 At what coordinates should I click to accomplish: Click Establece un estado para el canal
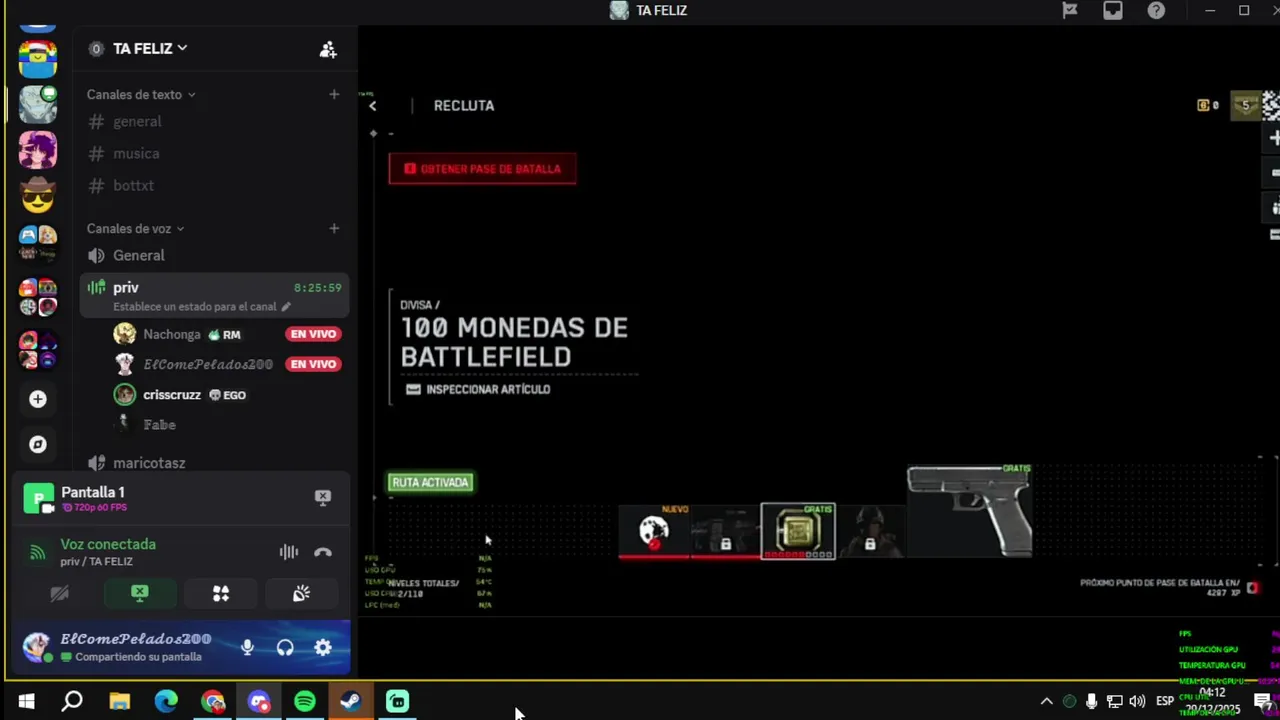(x=201, y=307)
